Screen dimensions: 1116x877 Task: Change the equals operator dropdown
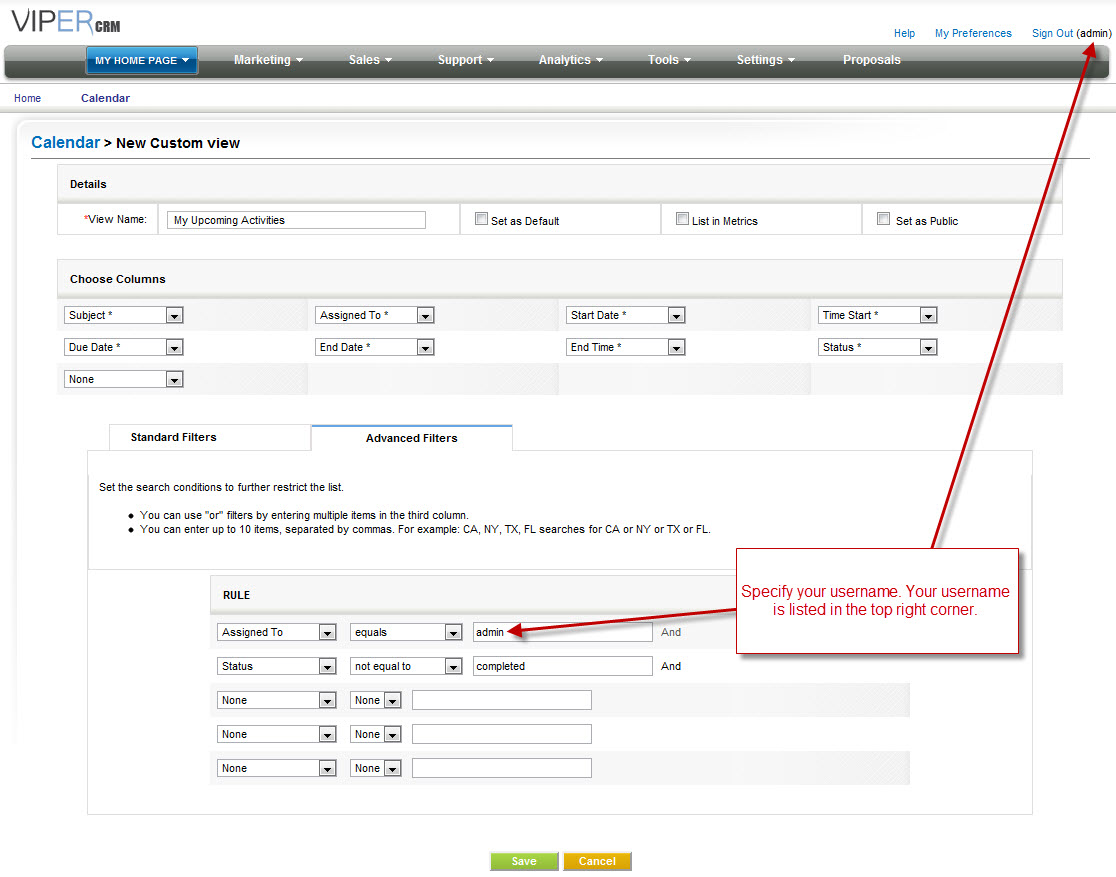(x=406, y=632)
